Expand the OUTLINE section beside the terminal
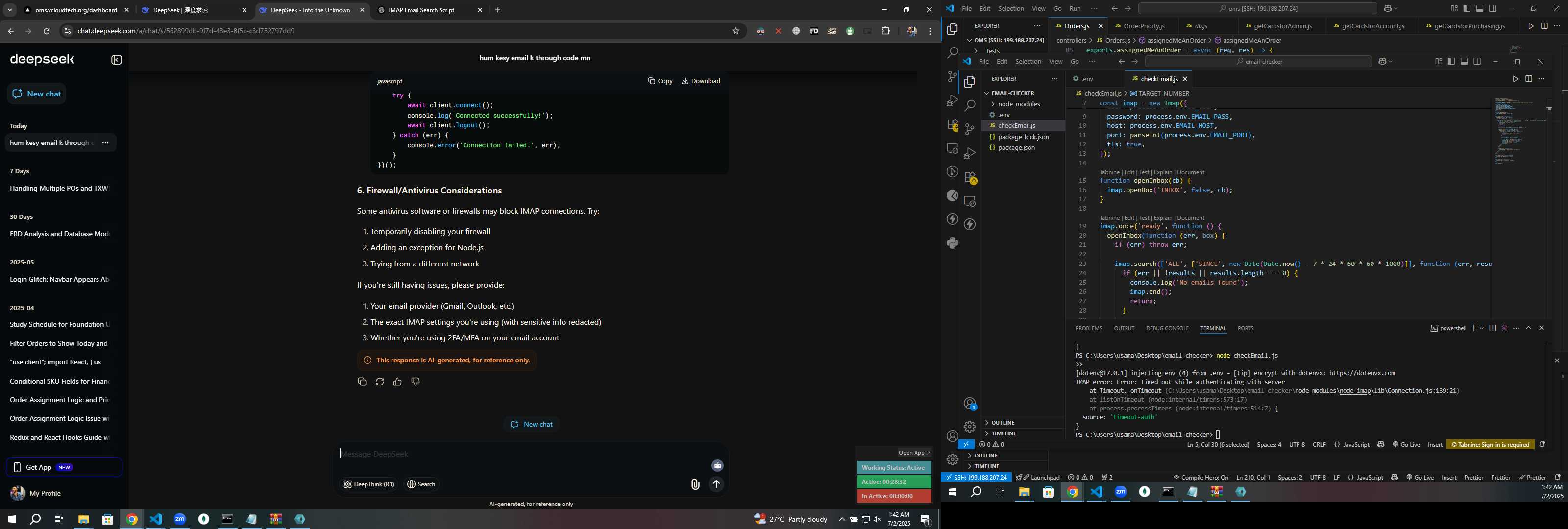1568x529 pixels. pos(1023,423)
